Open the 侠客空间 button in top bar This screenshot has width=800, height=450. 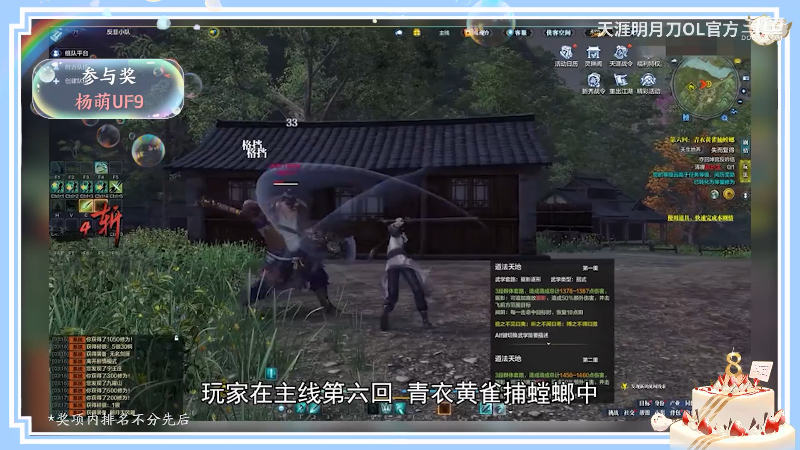coord(558,33)
